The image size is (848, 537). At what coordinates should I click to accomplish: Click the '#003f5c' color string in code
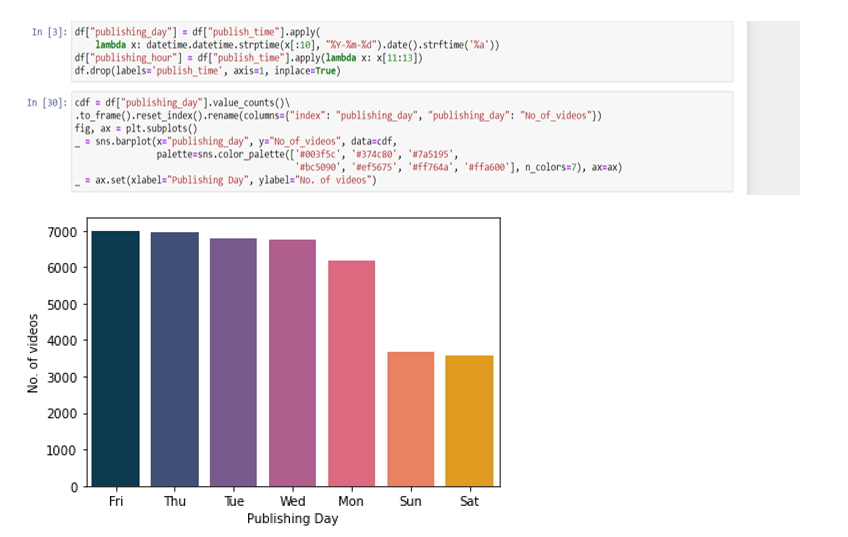[318, 154]
